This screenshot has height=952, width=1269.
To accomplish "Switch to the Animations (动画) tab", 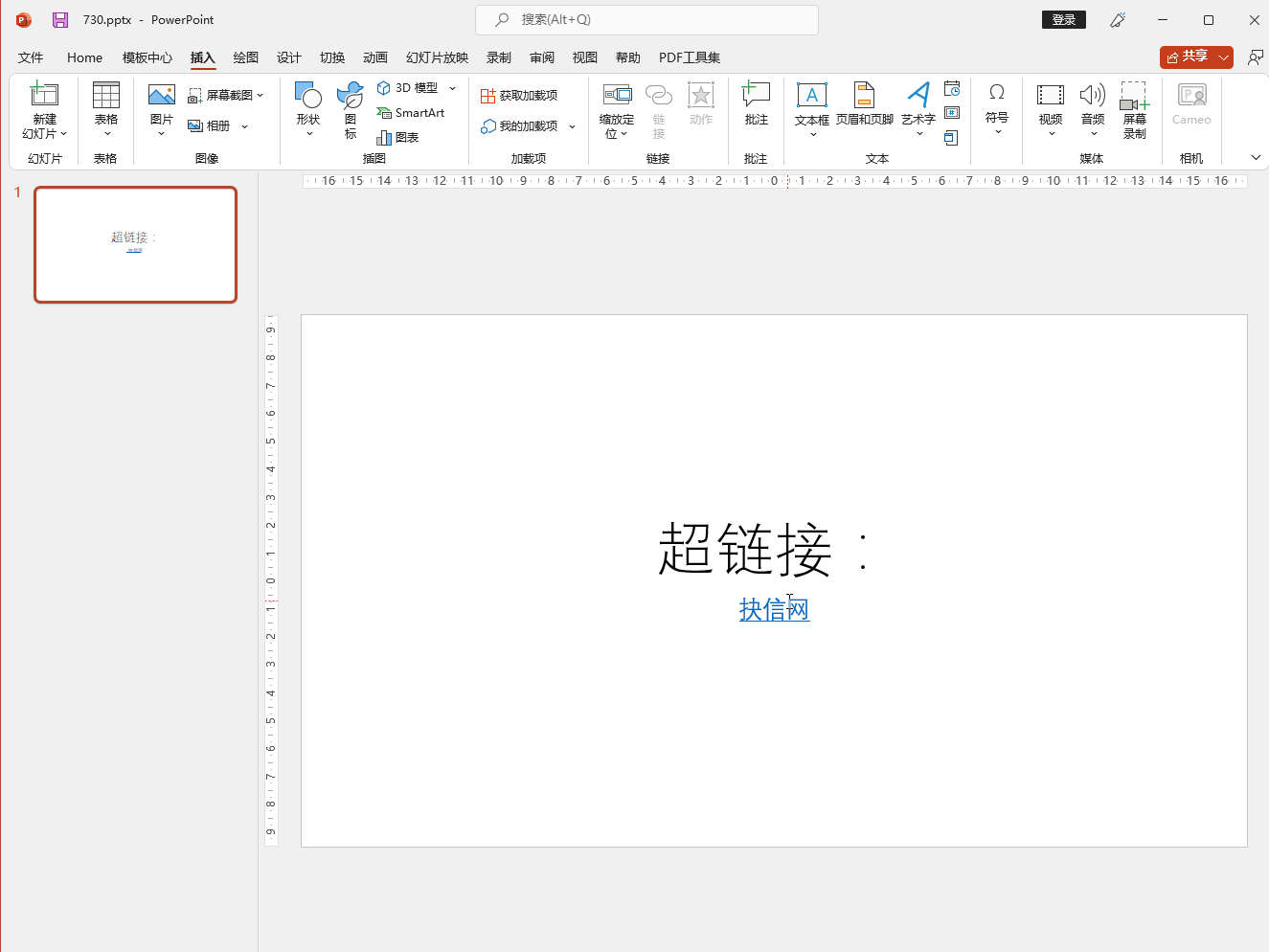I will pos(375,57).
